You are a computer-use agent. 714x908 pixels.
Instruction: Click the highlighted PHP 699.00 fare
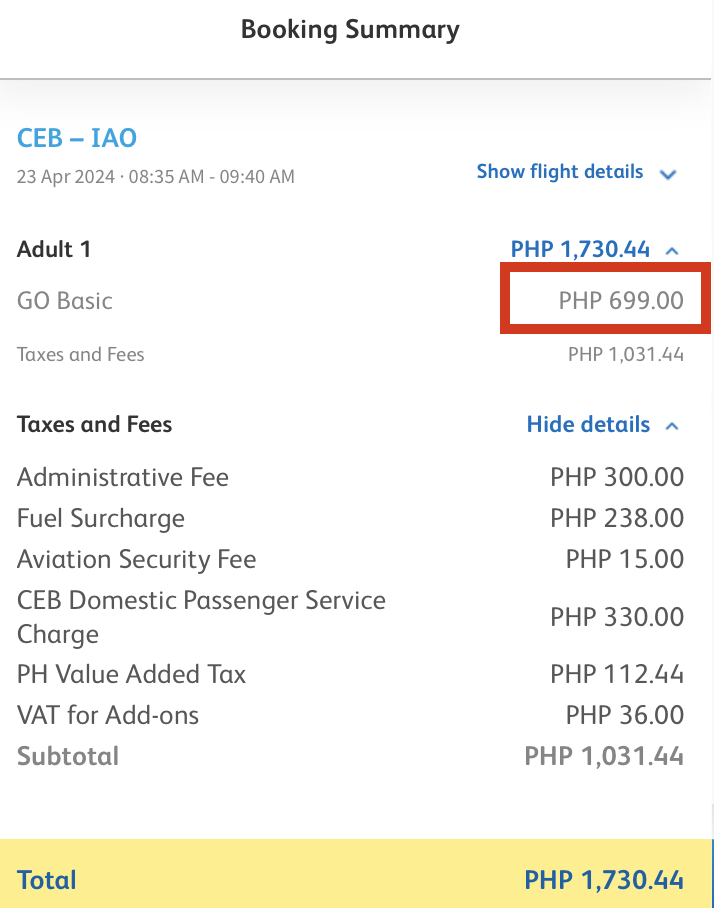click(621, 301)
